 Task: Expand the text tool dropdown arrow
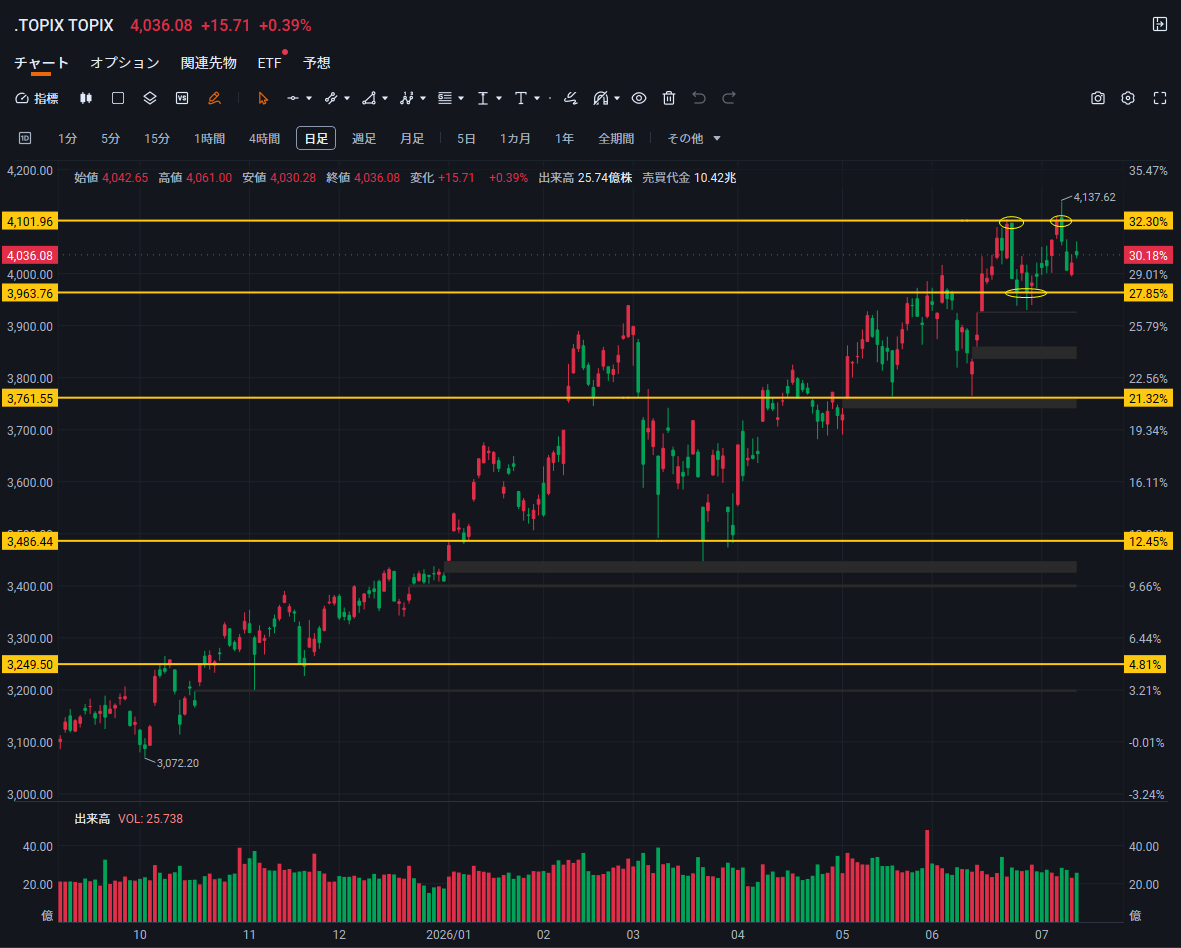[537, 99]
